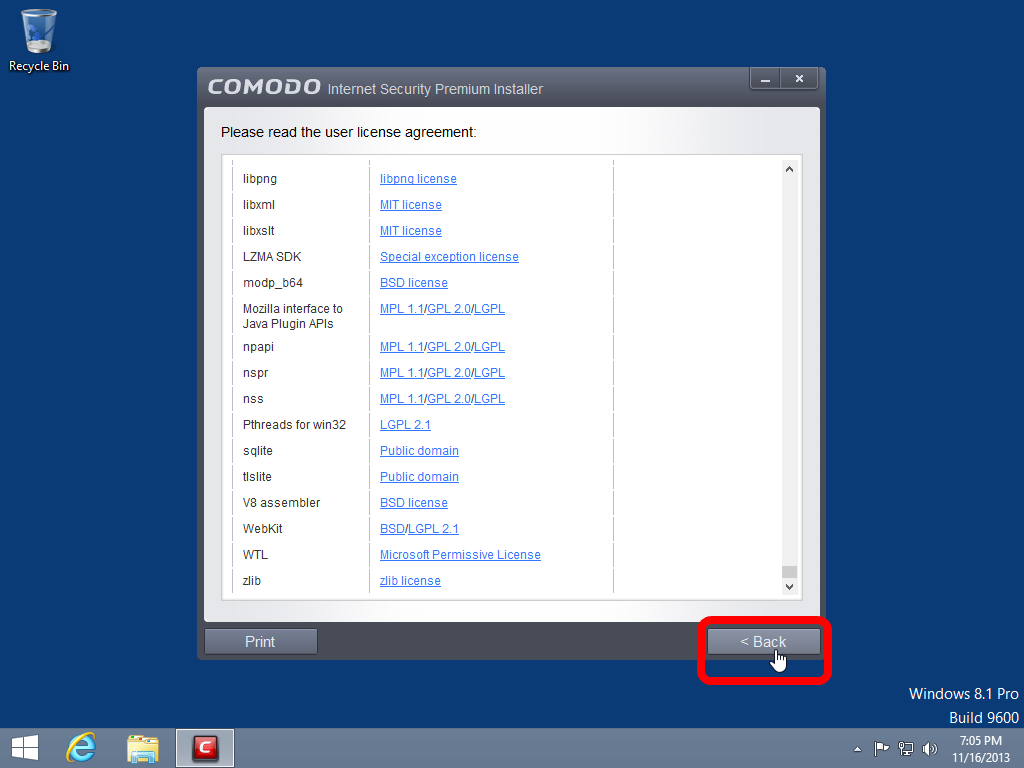Viewport: 1024px width, 768px height.
Task: Open the Special exception license link
Action: pyautogui.click(x=449, y=257)
